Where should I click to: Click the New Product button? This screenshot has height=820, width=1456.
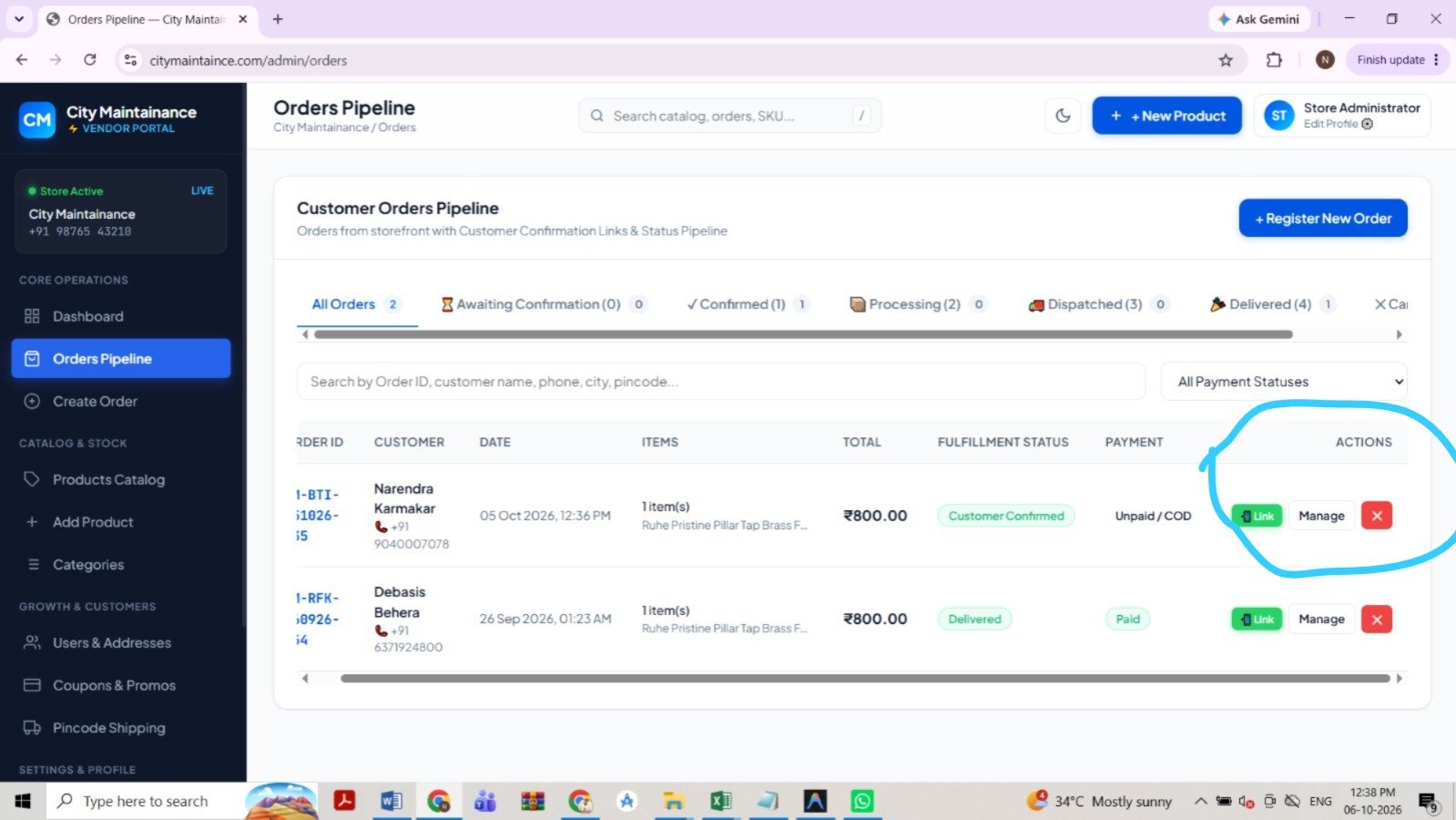click(x=1166, y=116)
